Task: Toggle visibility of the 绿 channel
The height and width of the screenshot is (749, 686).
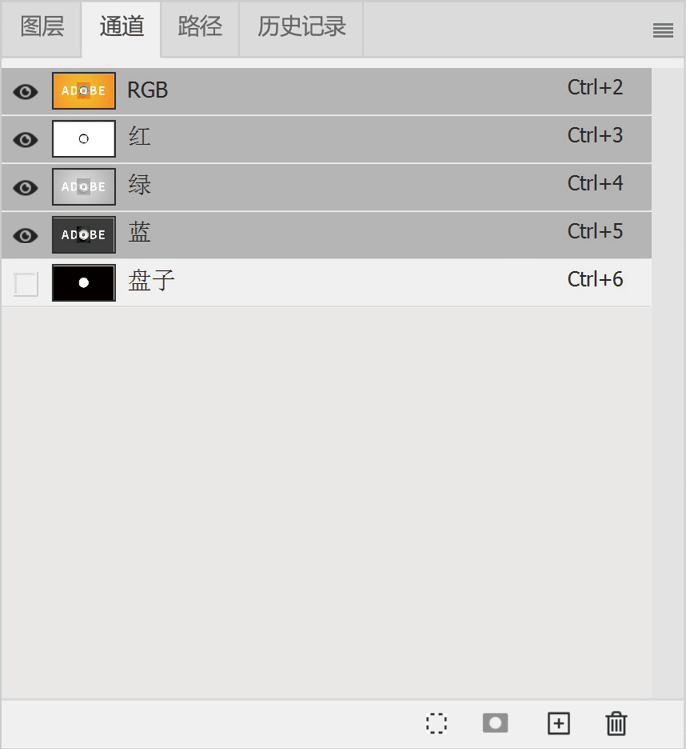Action: 25,187
